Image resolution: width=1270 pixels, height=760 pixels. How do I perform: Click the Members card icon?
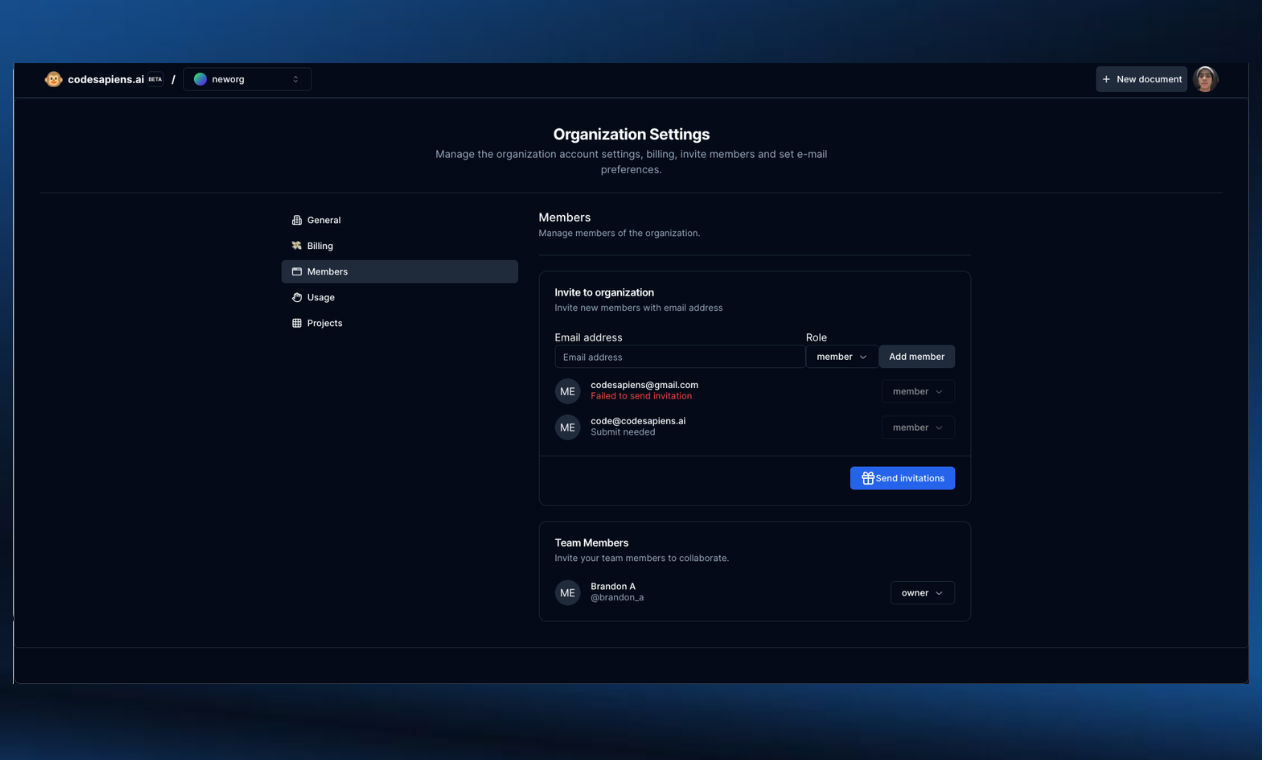point(296,271)
